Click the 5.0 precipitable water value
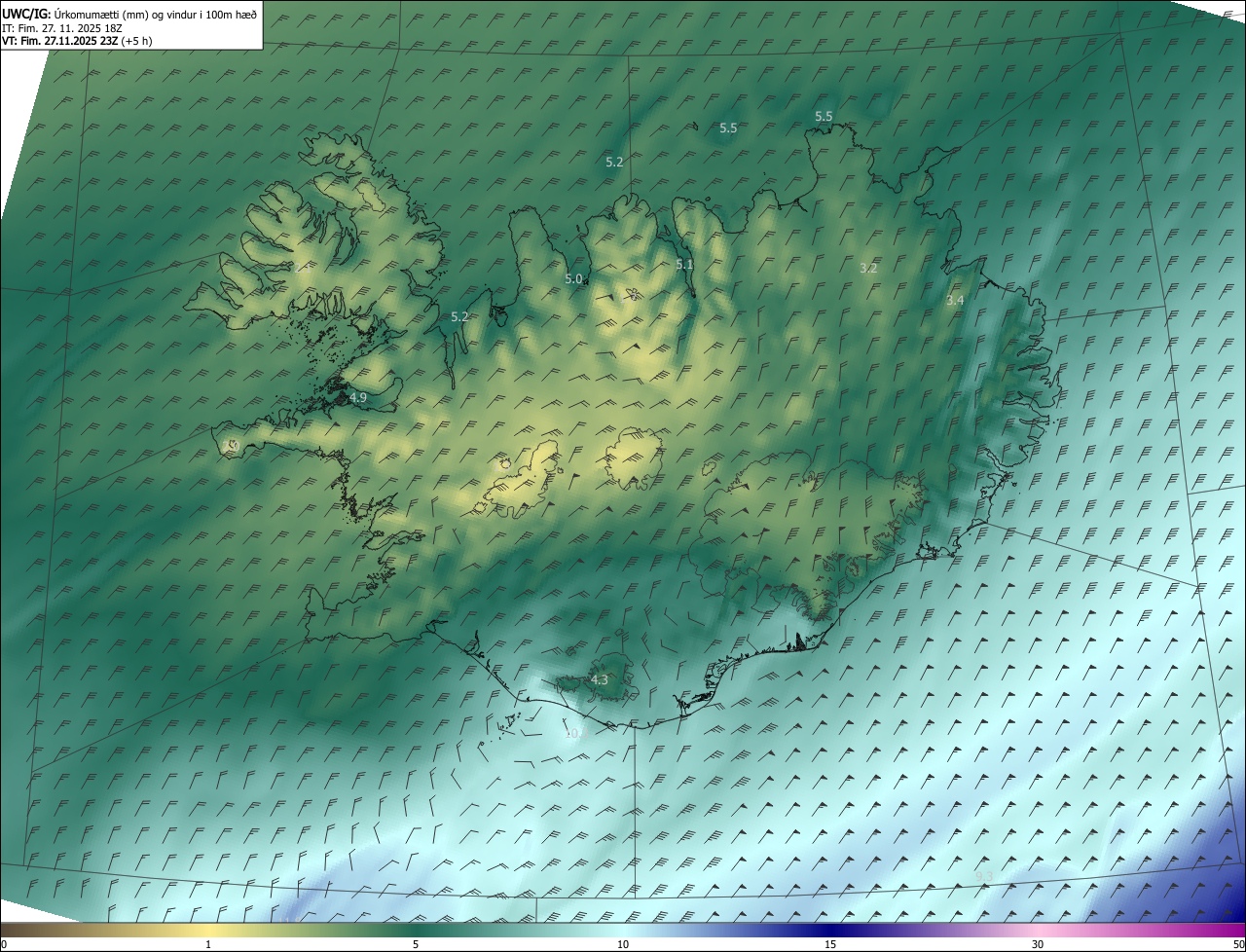 coord(573,279)
